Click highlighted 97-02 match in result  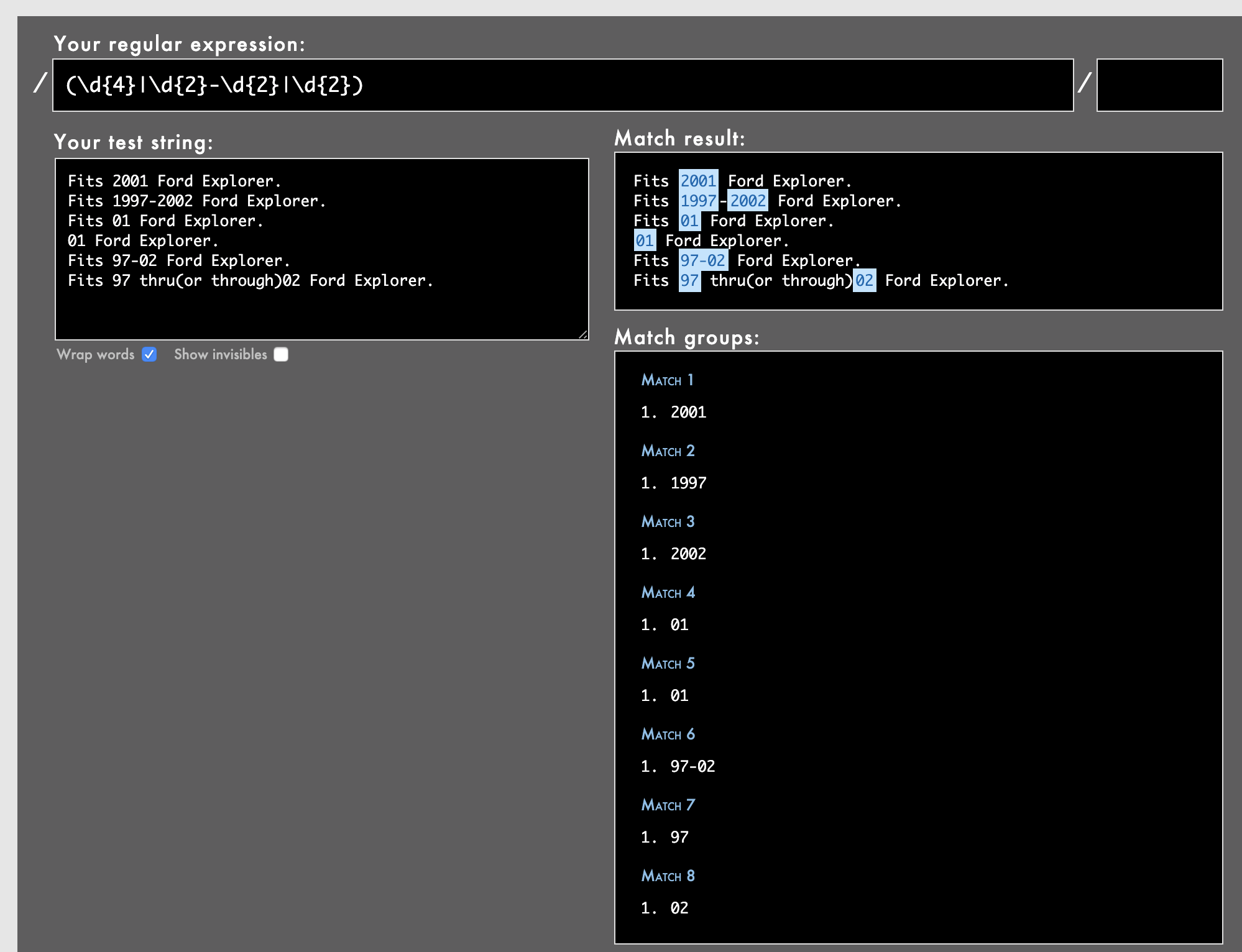pos(702,260)
